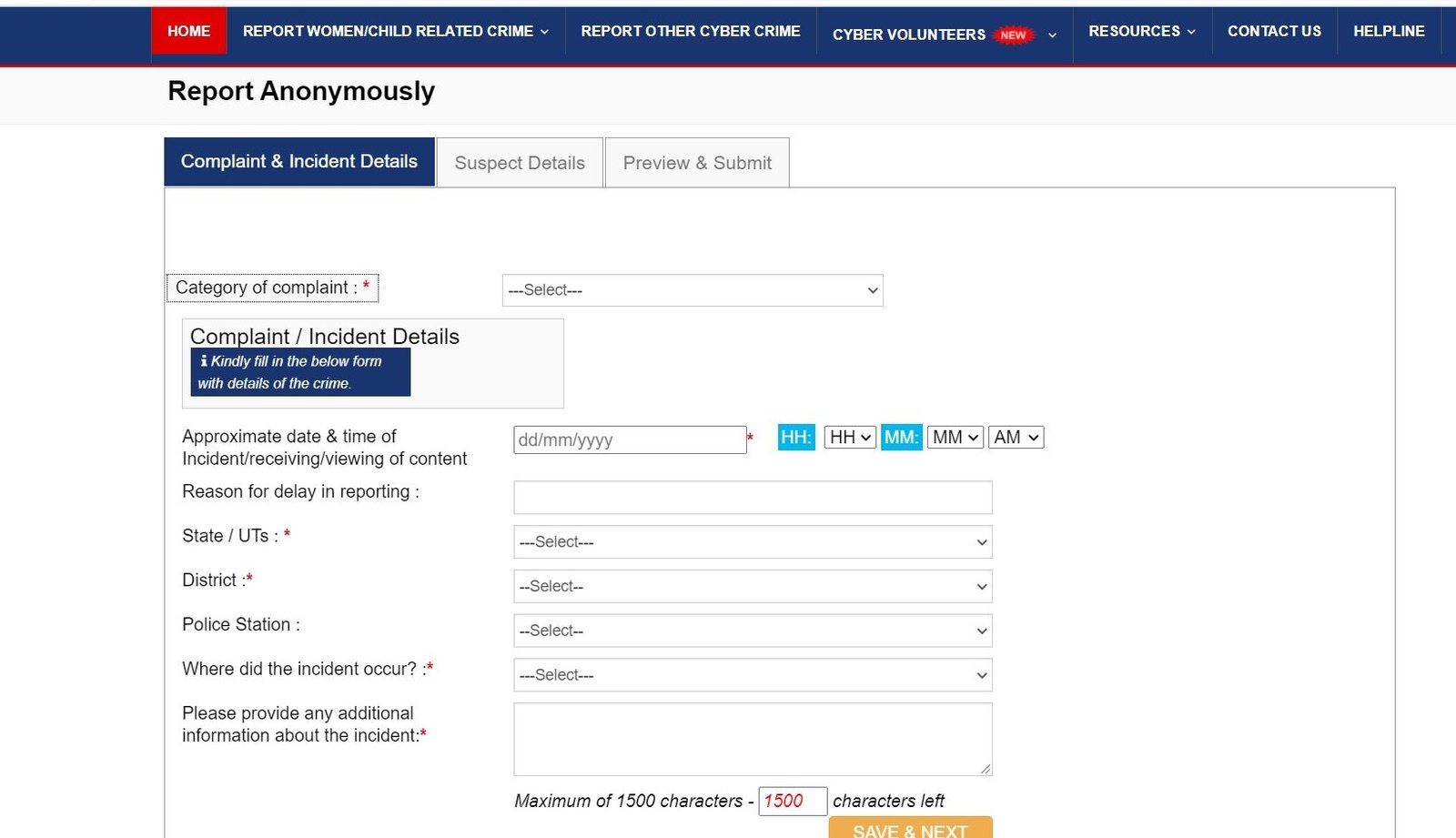
Task: Click the HOME menu item
Action: (x=188, y=31)
